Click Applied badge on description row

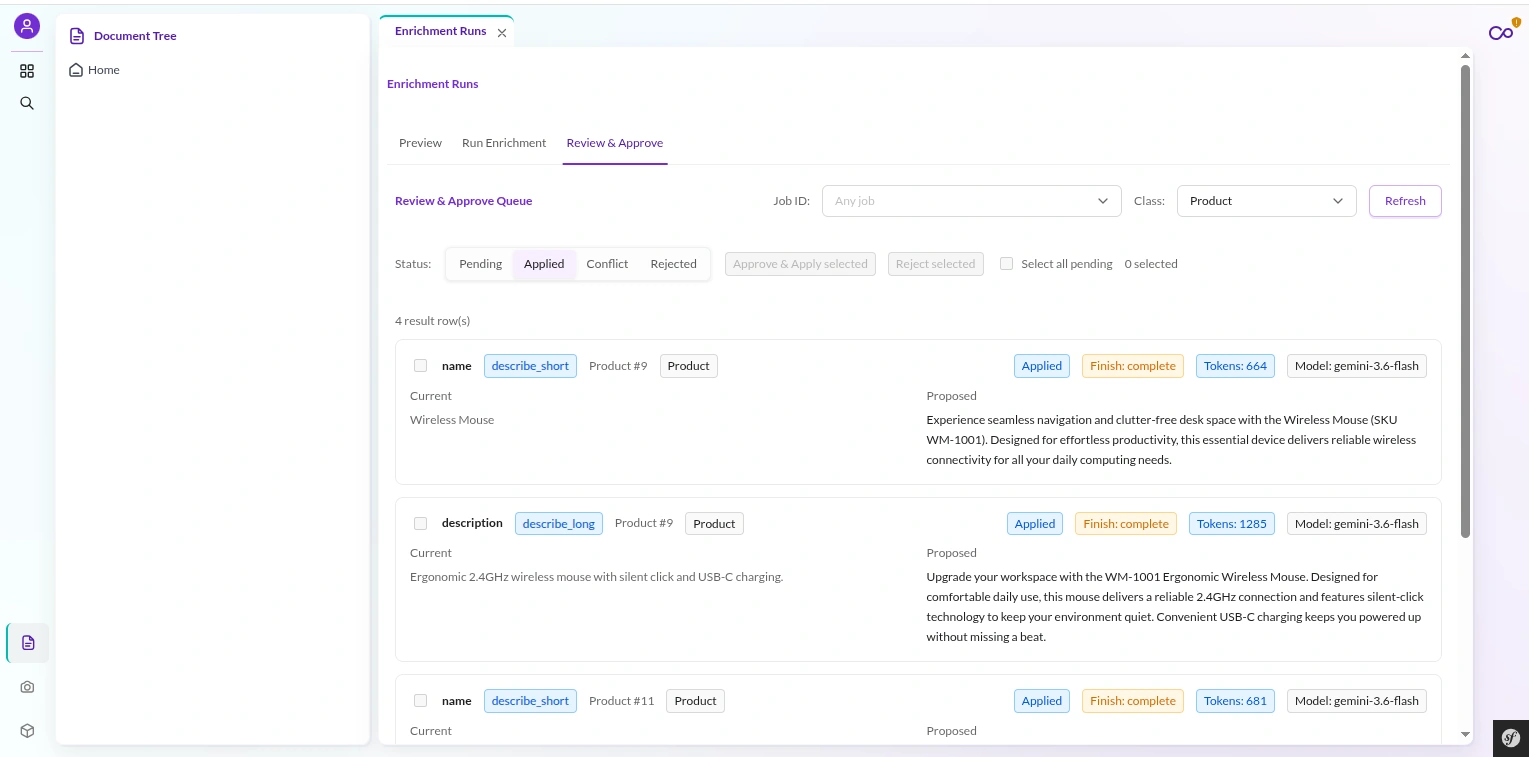[x=1035, y=523]
